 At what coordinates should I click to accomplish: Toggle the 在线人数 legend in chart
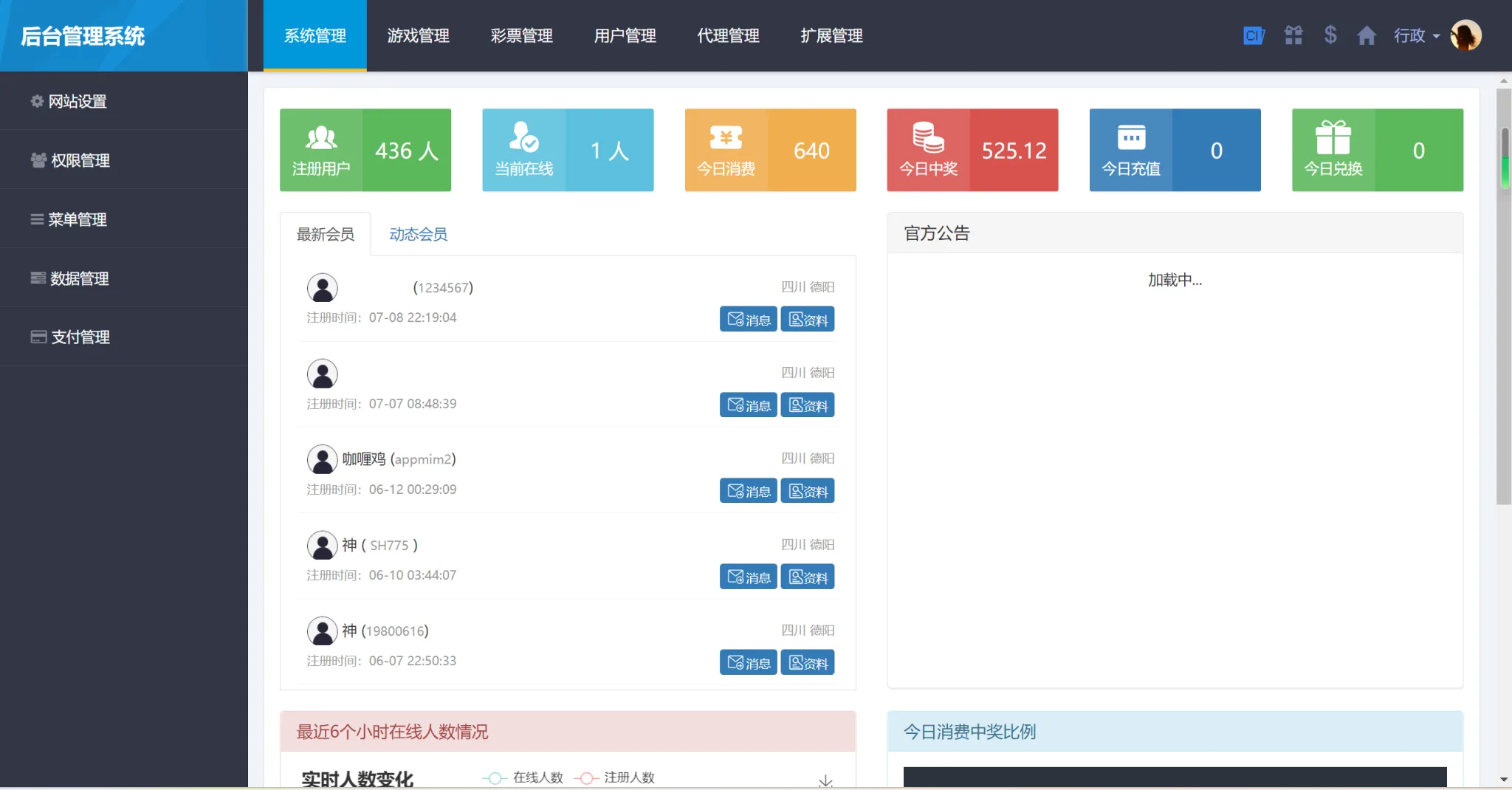[524, 777]
